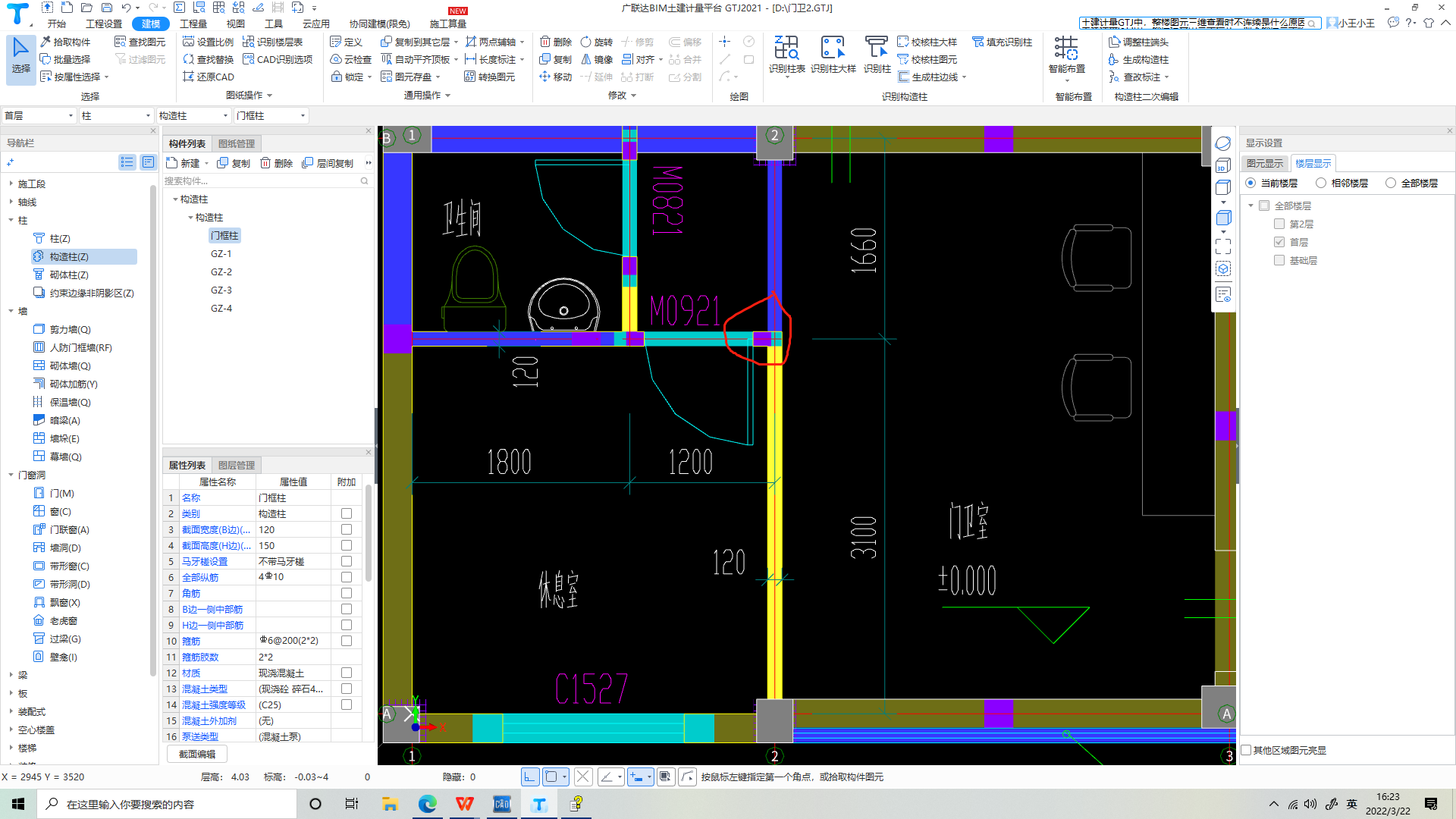This screenshot has width=1456, height=819.
Task: Switch to 工程量 ribbon tab
Action: coord(193,24)
